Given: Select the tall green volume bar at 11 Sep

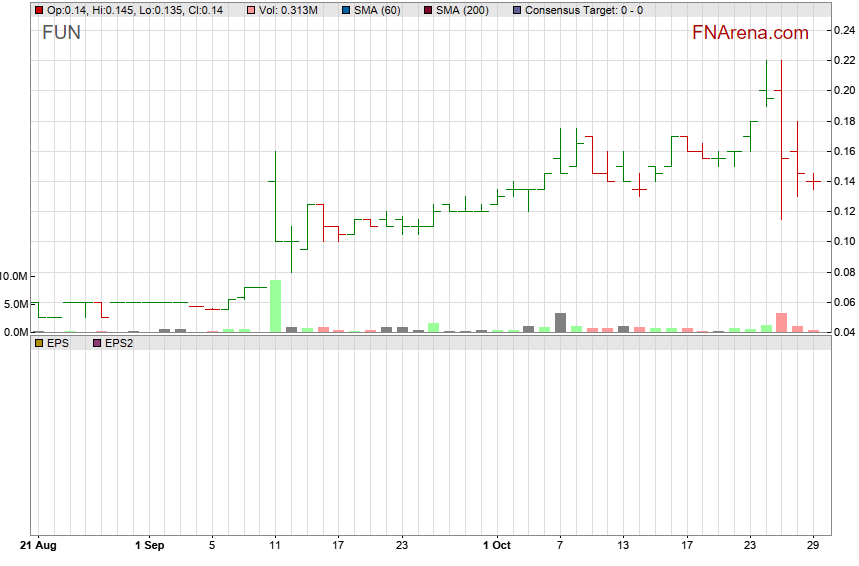Looking at the screenshot, I should (x=275, y=306).
